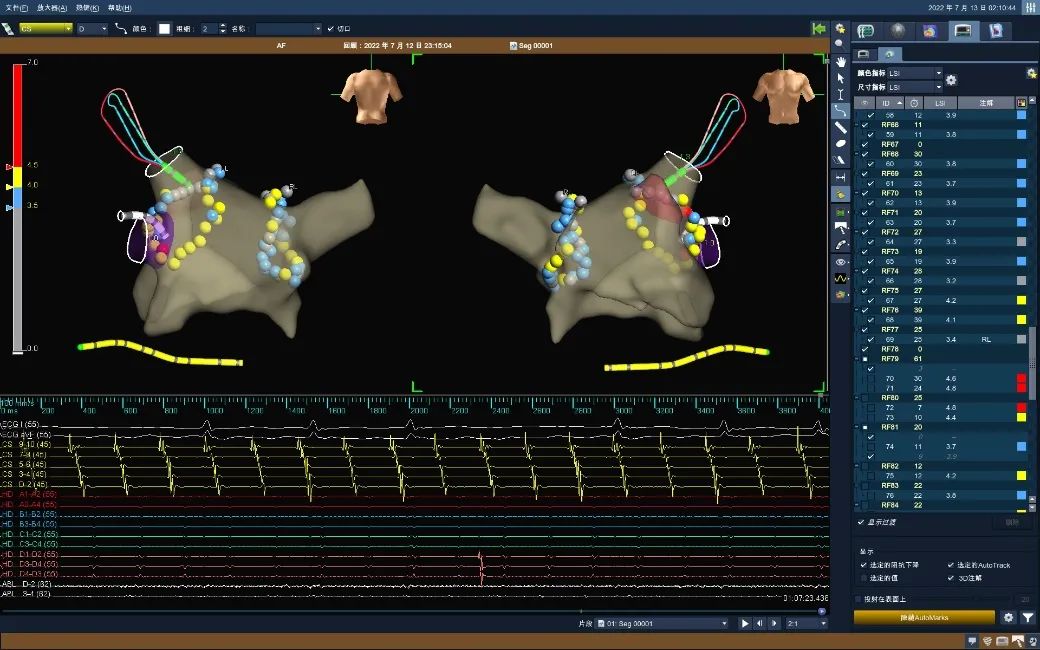Click the green chip tool icon

coord(840,212)
